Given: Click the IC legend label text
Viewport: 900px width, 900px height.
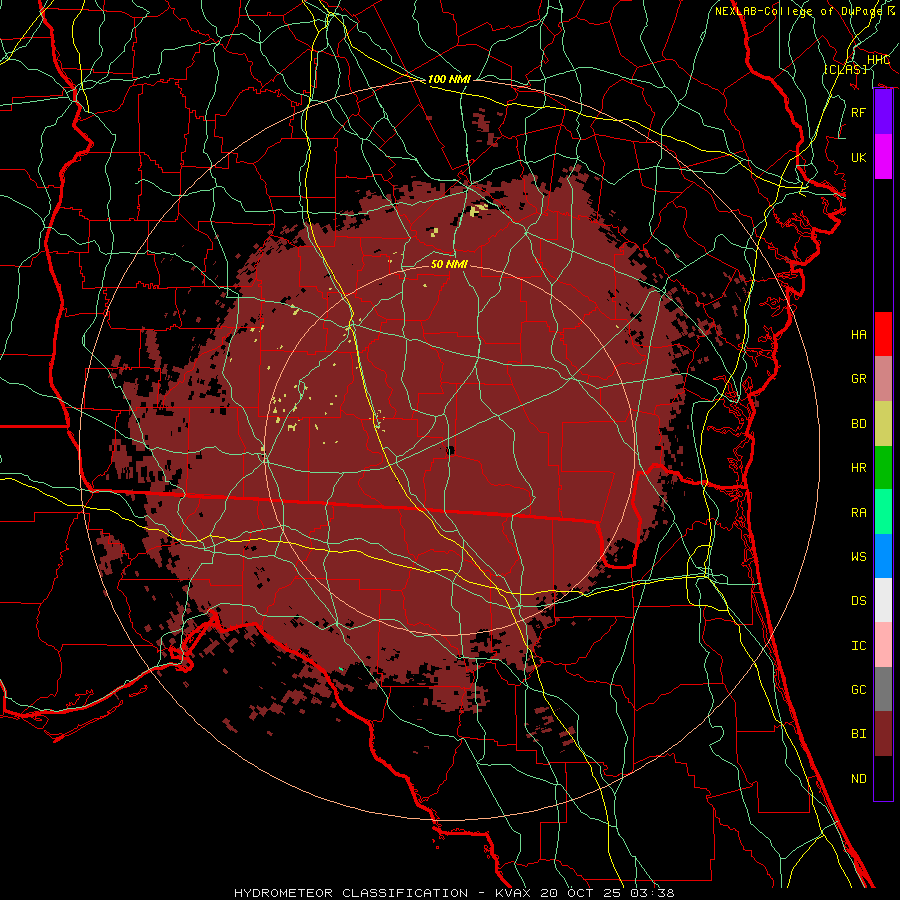Looking at the screenshot, I should [x=859, y=646].
